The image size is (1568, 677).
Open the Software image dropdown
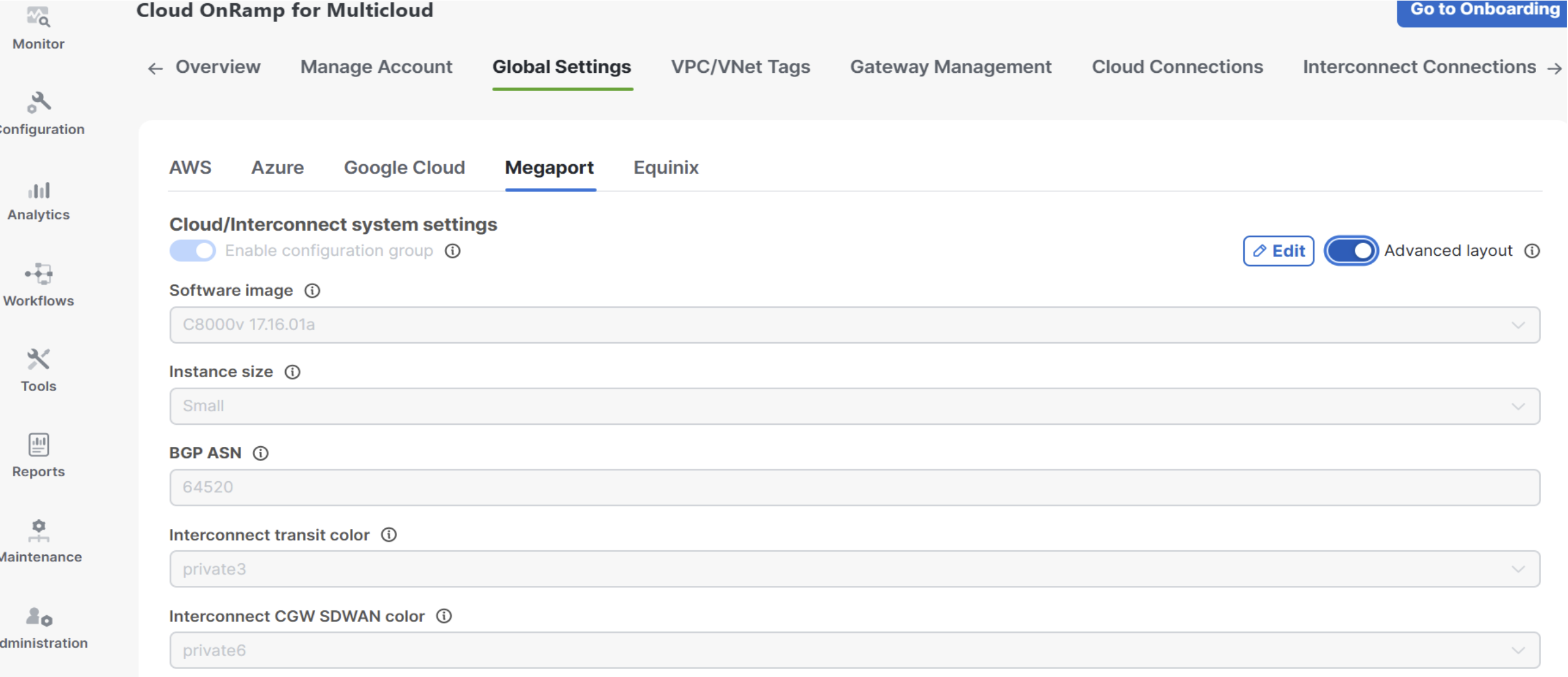click(x=854, y=325)
